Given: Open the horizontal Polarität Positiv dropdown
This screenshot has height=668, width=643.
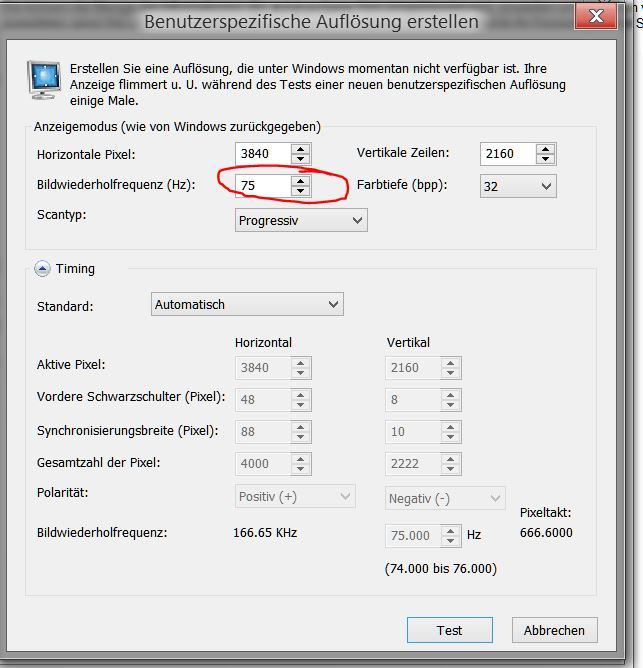Looking at the screenshot, I should 295,496.
